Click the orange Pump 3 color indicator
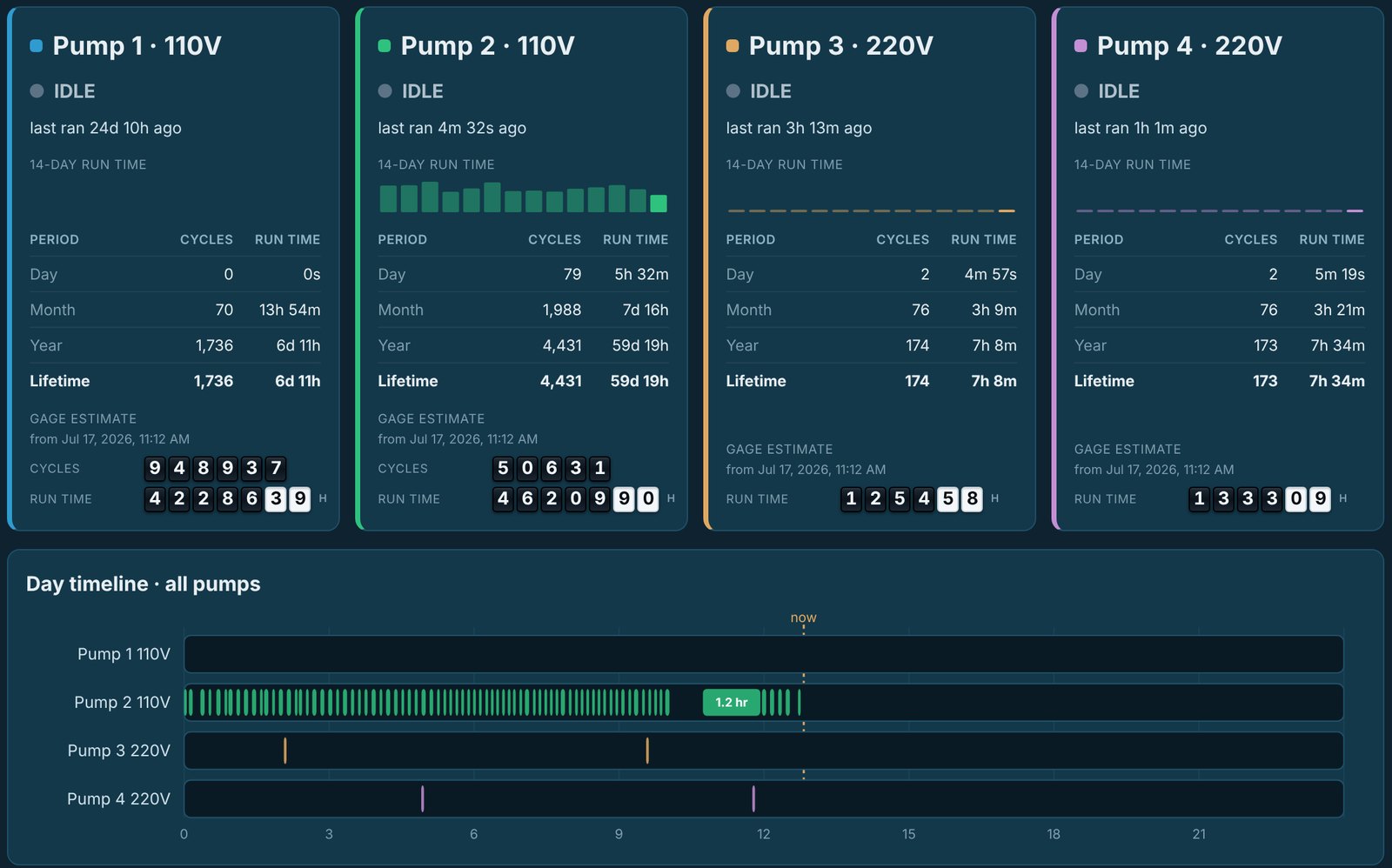The image size is (1392, 868). 733,45
